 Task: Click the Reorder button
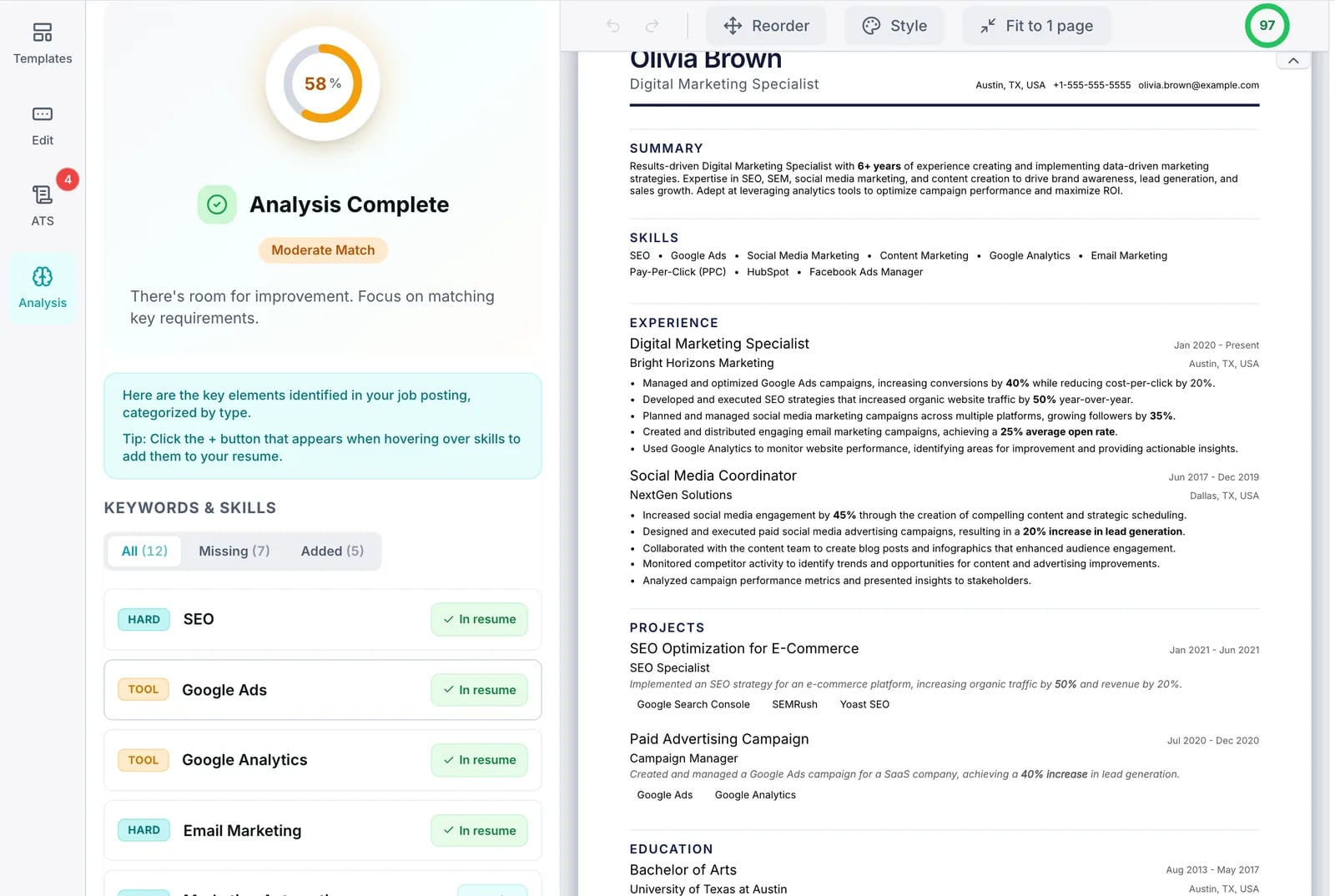click(766, 26)
